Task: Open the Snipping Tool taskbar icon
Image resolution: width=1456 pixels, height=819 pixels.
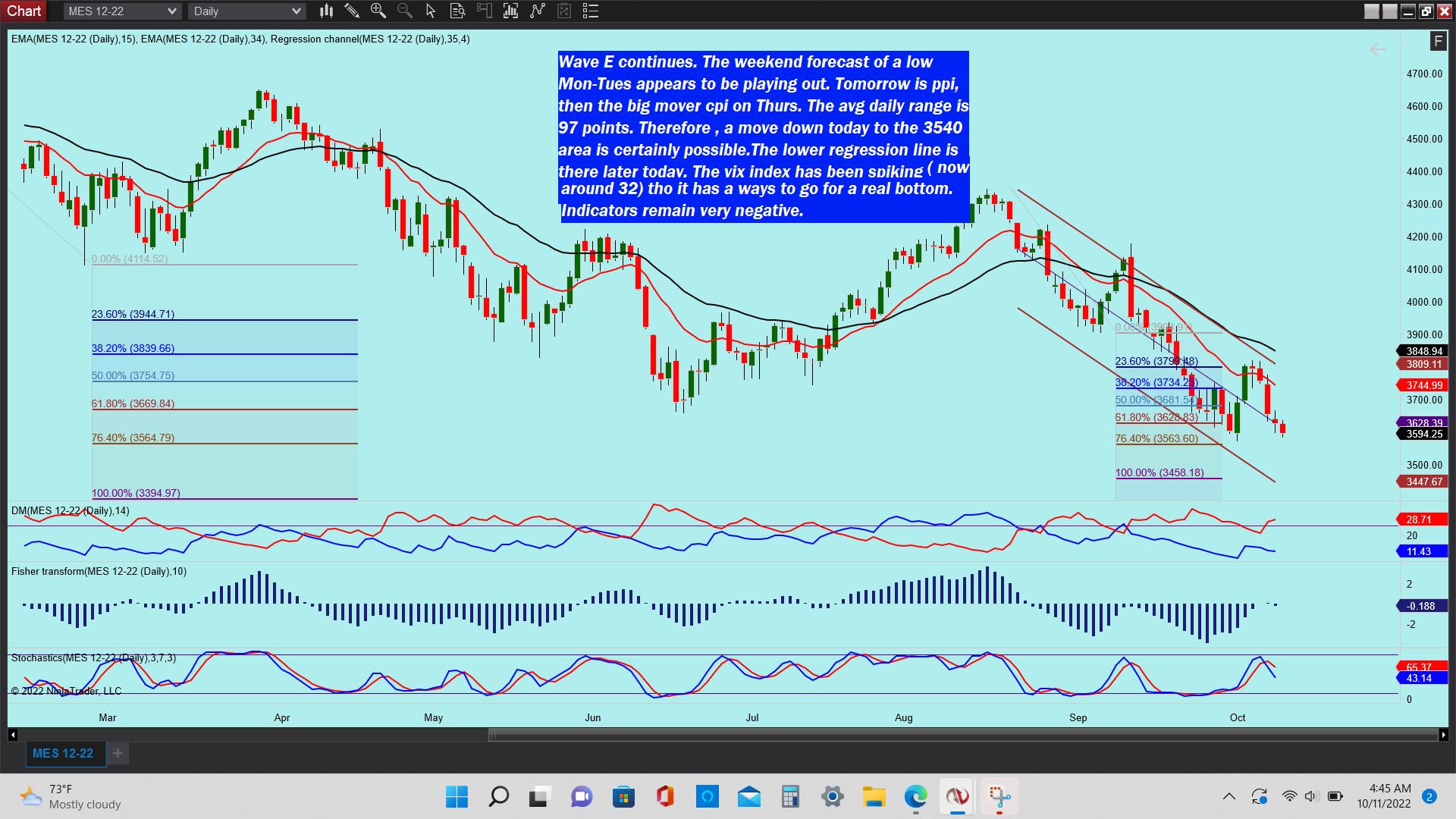Action: click(999, 796)
